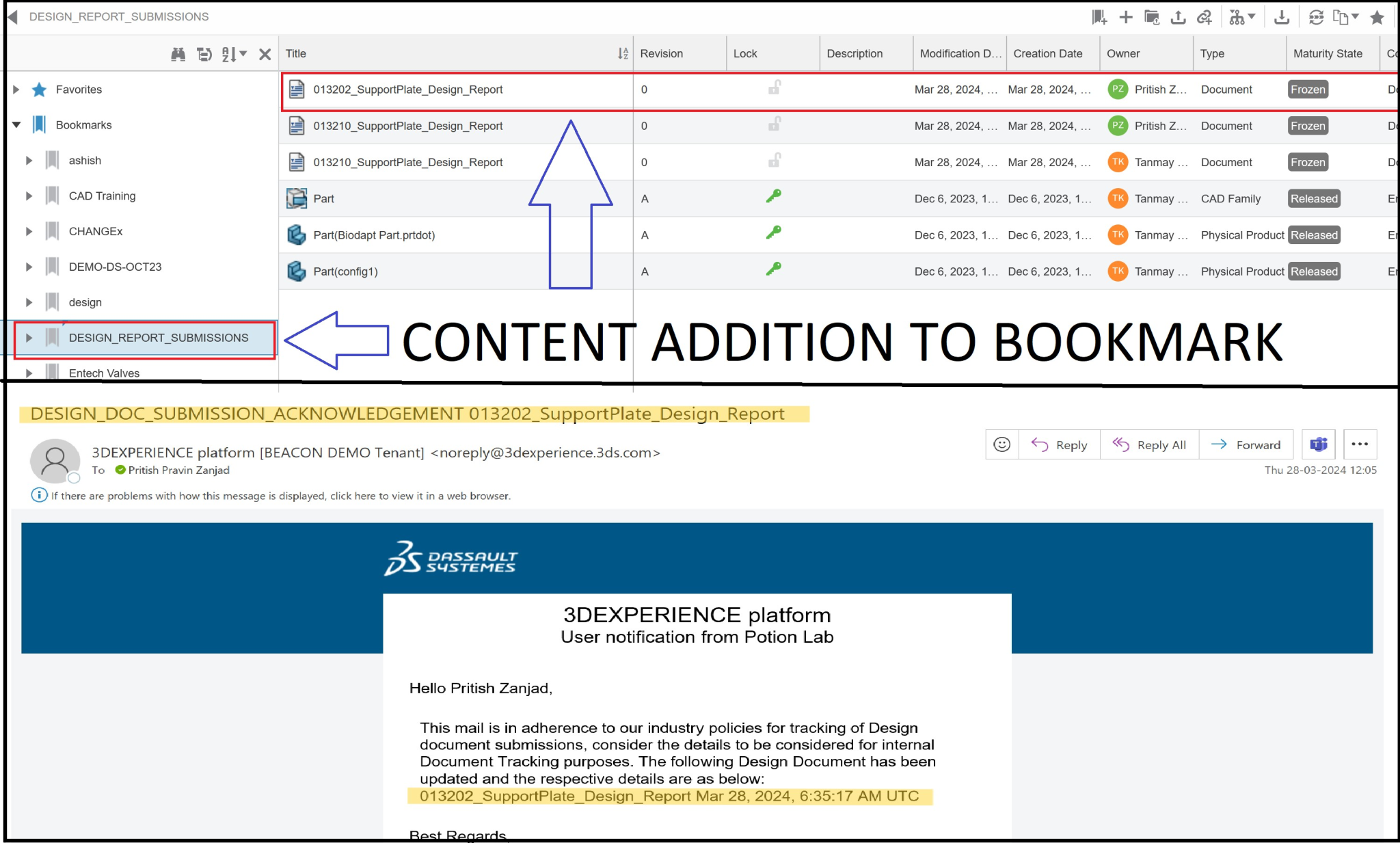Click the upload folder icon
This screenshot has height=843, width=1400.
click(1152, 17)
